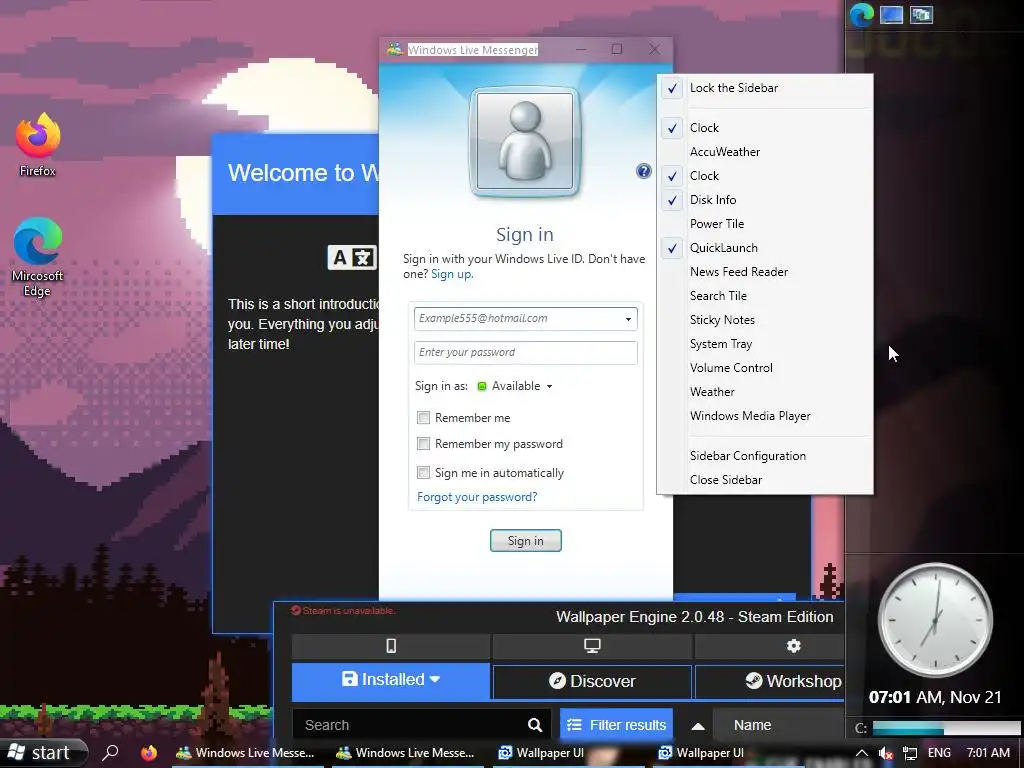Show hidden tray icons chevron
The height and width of the screenshot is (768, 1024).
click(861, 753)
